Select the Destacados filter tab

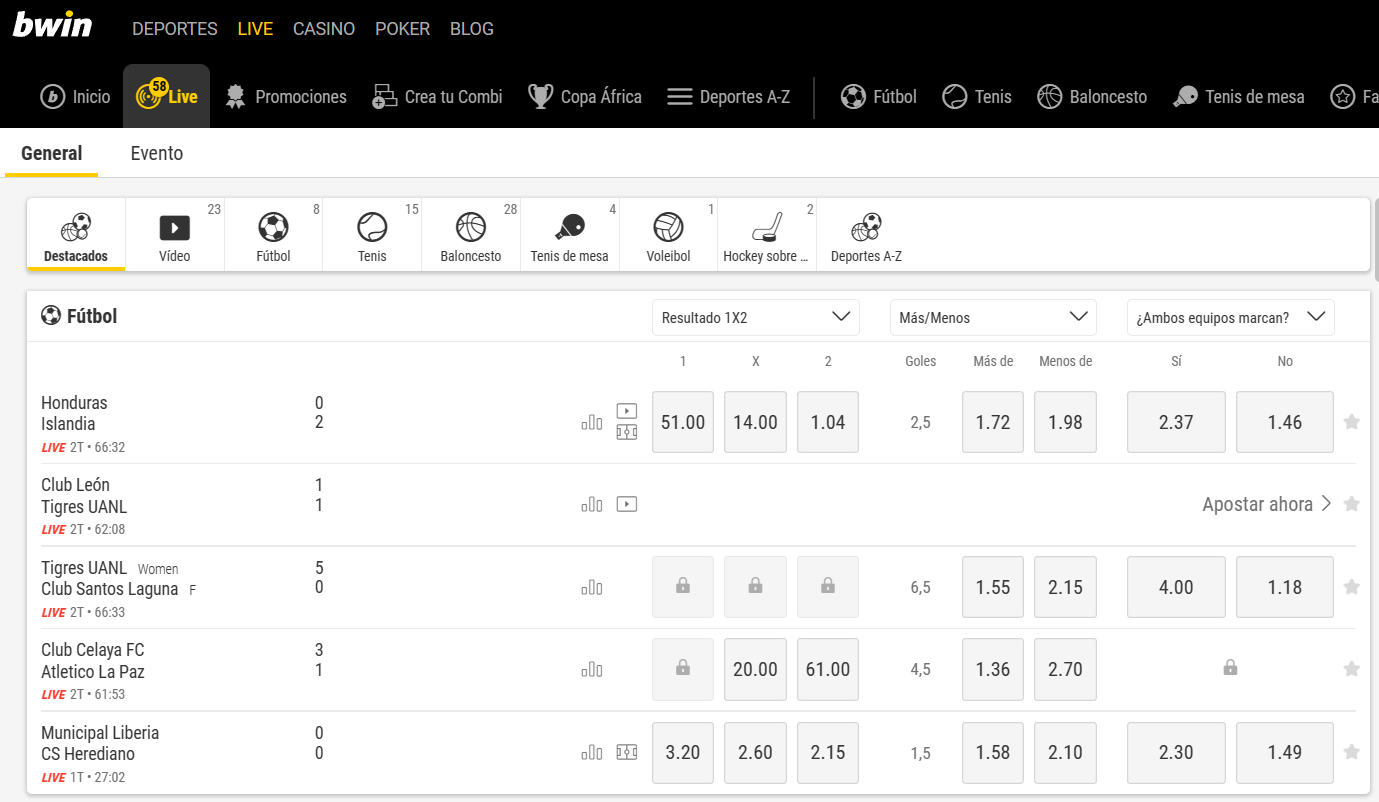tap(76, 235)
